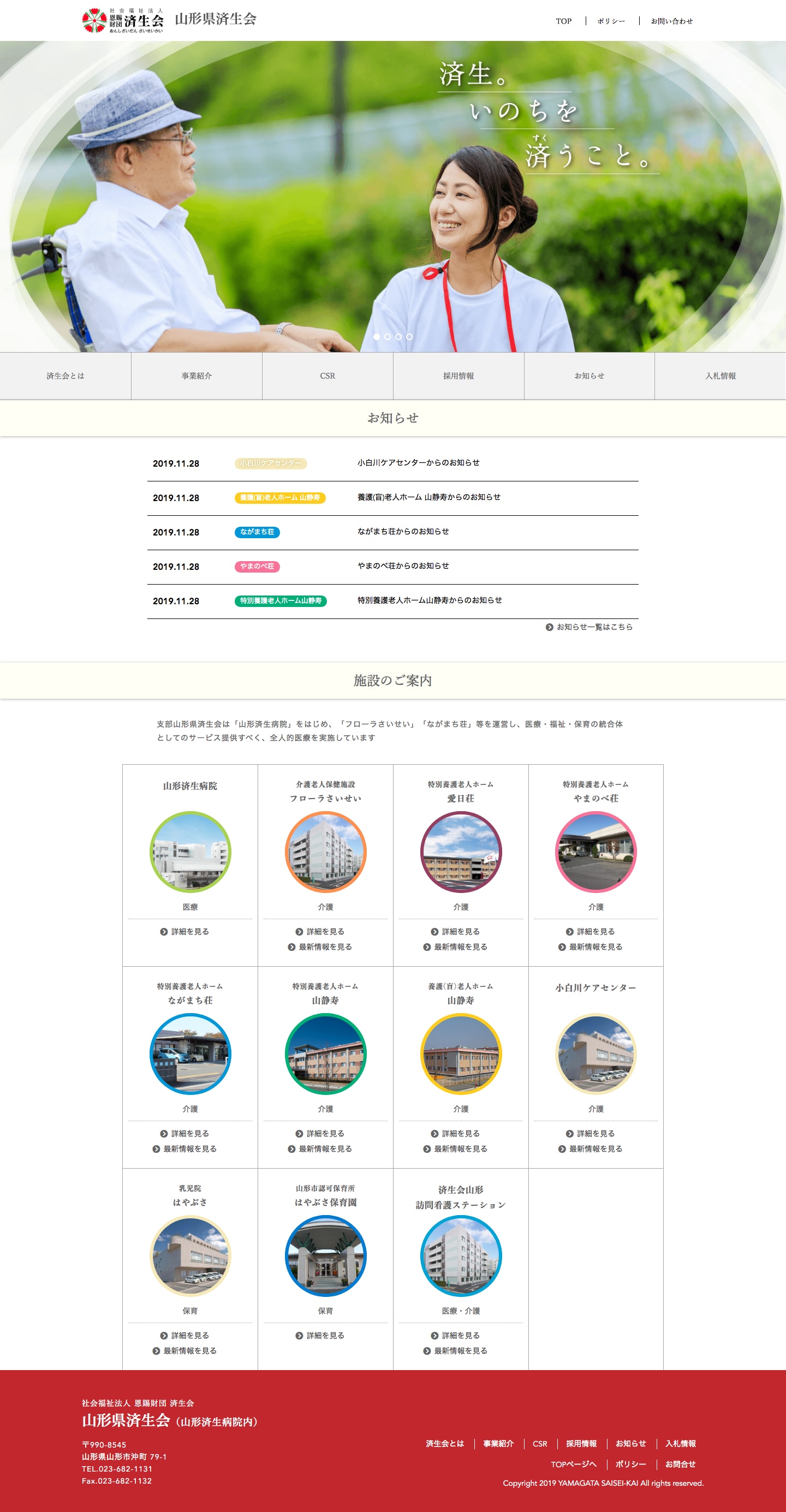
Task: Click 最新情報を見る arrow icon under やまのべ荘
Action: pyautogui.click(x=562, y=947)
